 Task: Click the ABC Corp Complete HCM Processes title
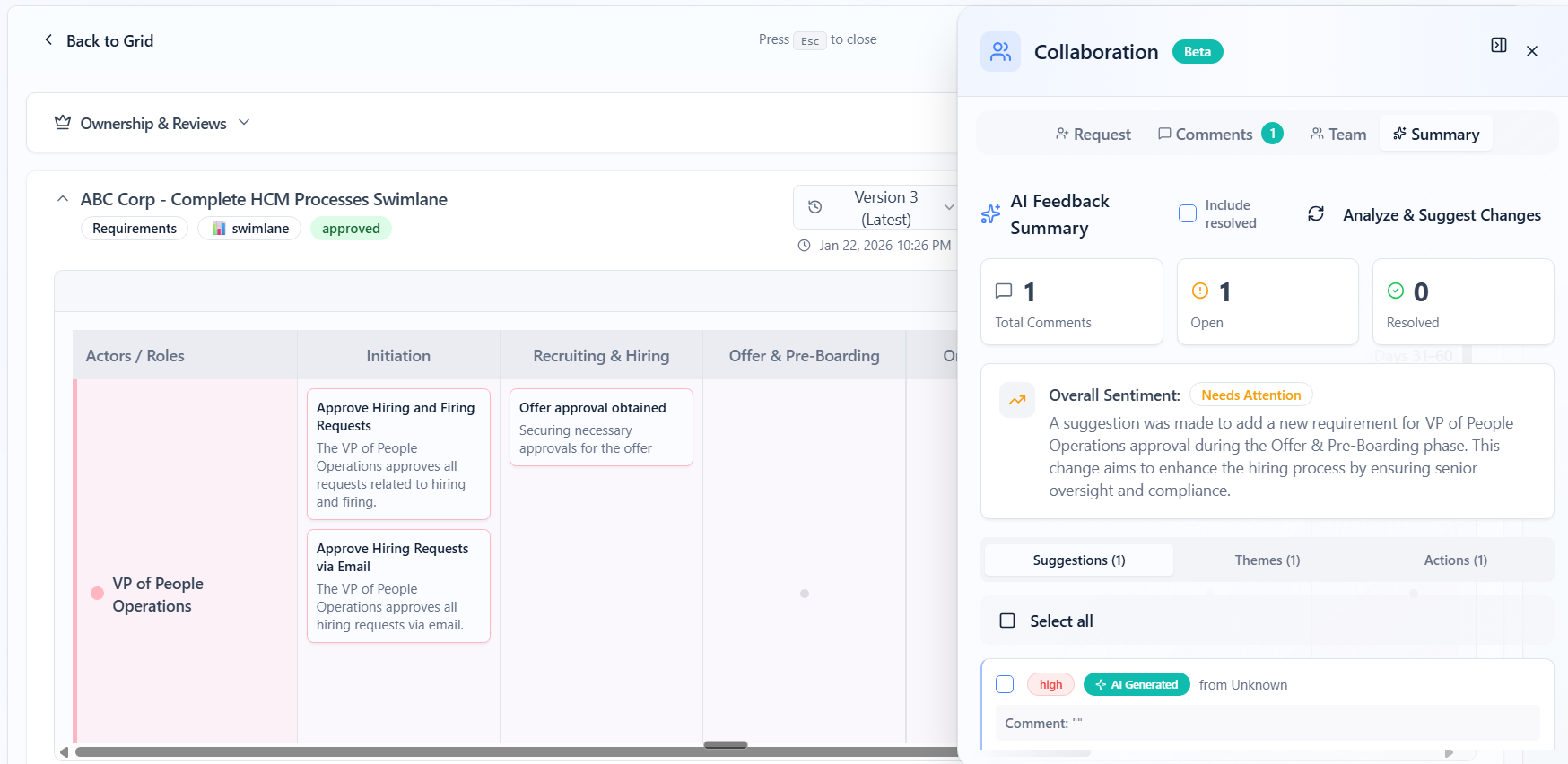coord(264,199)
